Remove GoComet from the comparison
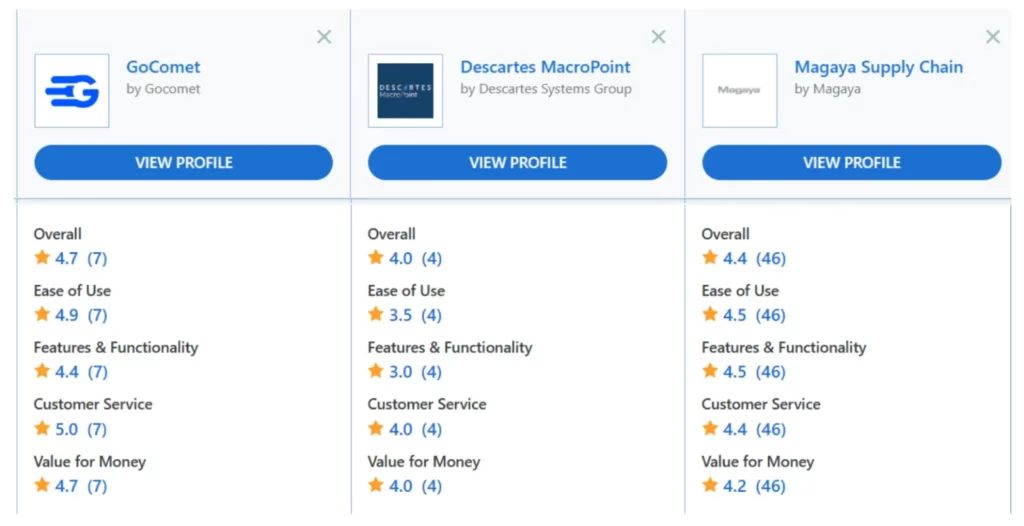This screenshot has height=526, width=1024. [324, 37]
